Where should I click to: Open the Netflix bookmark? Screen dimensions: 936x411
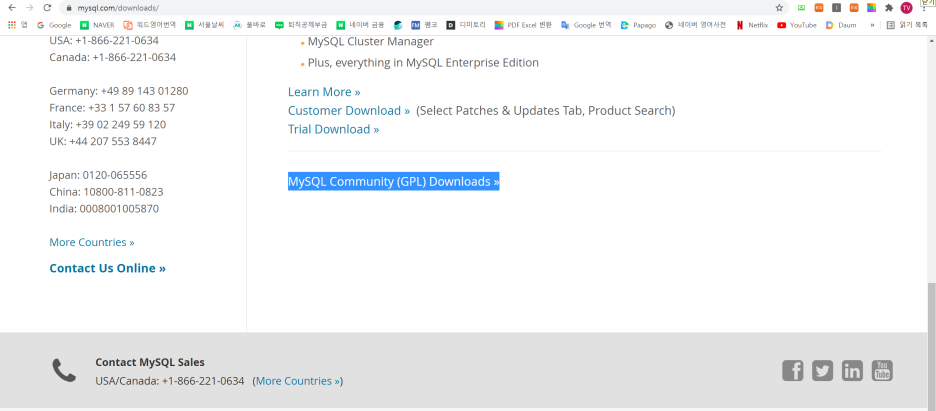point(752,25)
